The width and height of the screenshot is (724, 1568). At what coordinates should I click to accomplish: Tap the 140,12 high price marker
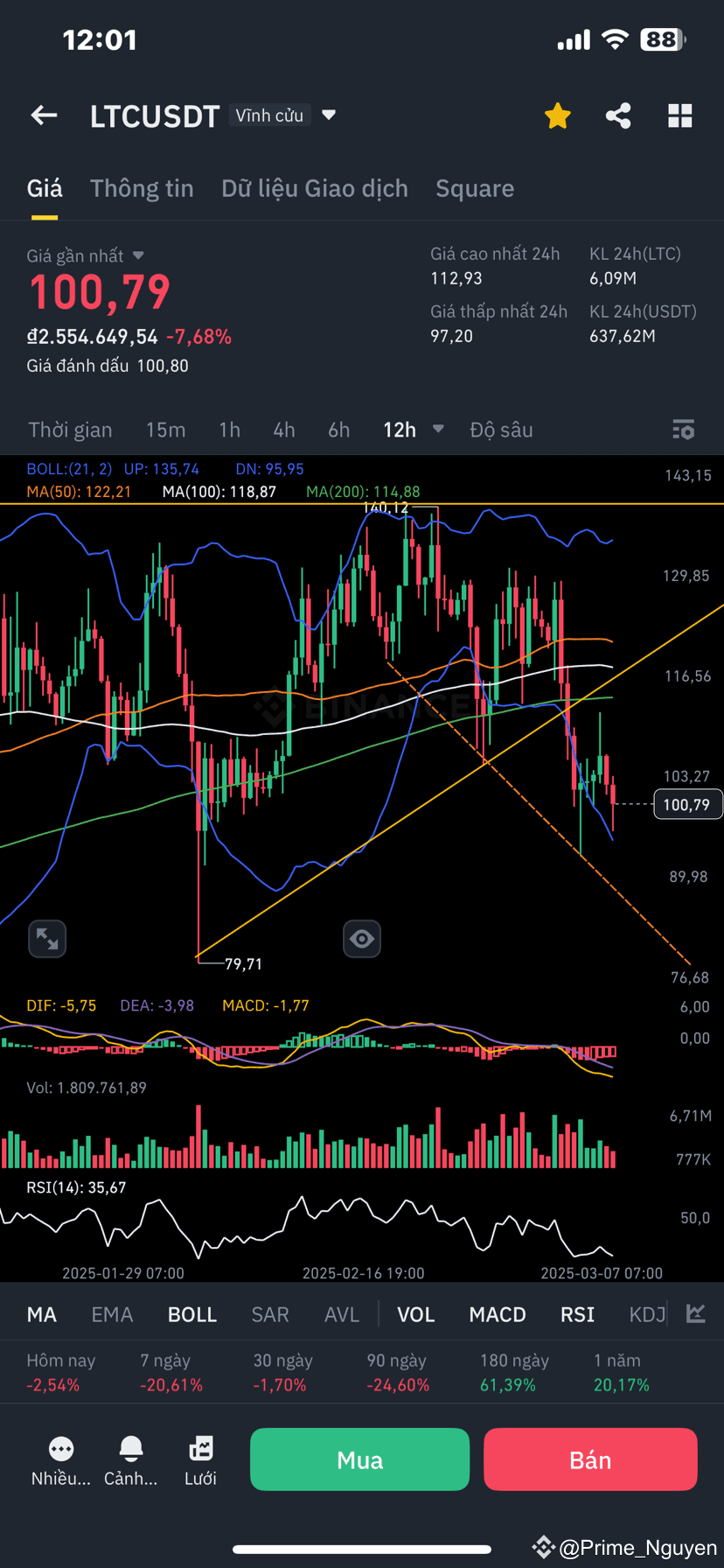386,507
